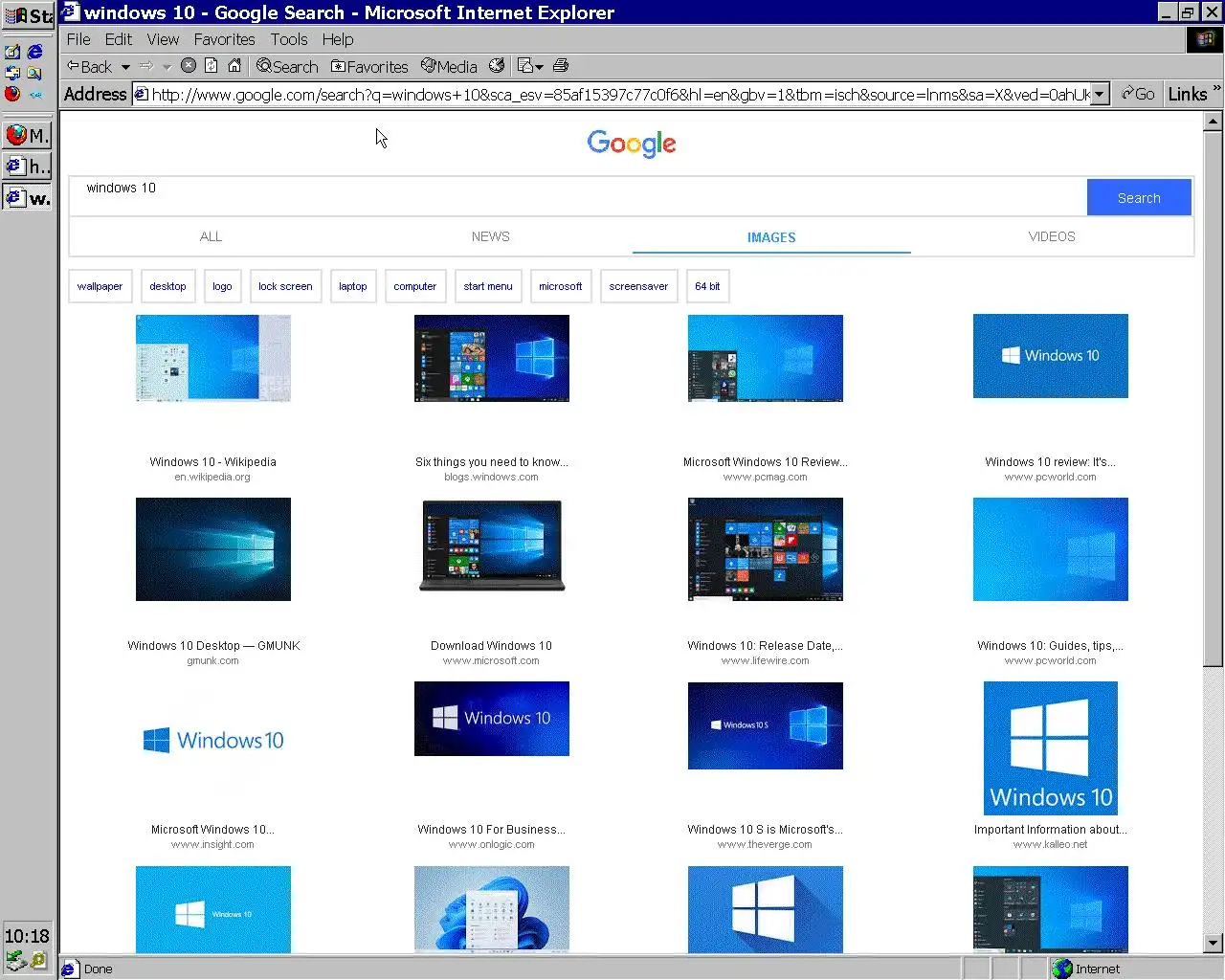Click the wallpaper filter chip
Image resolution: width=1225 pixels, height=980 pixels.
tap(100, 286)
